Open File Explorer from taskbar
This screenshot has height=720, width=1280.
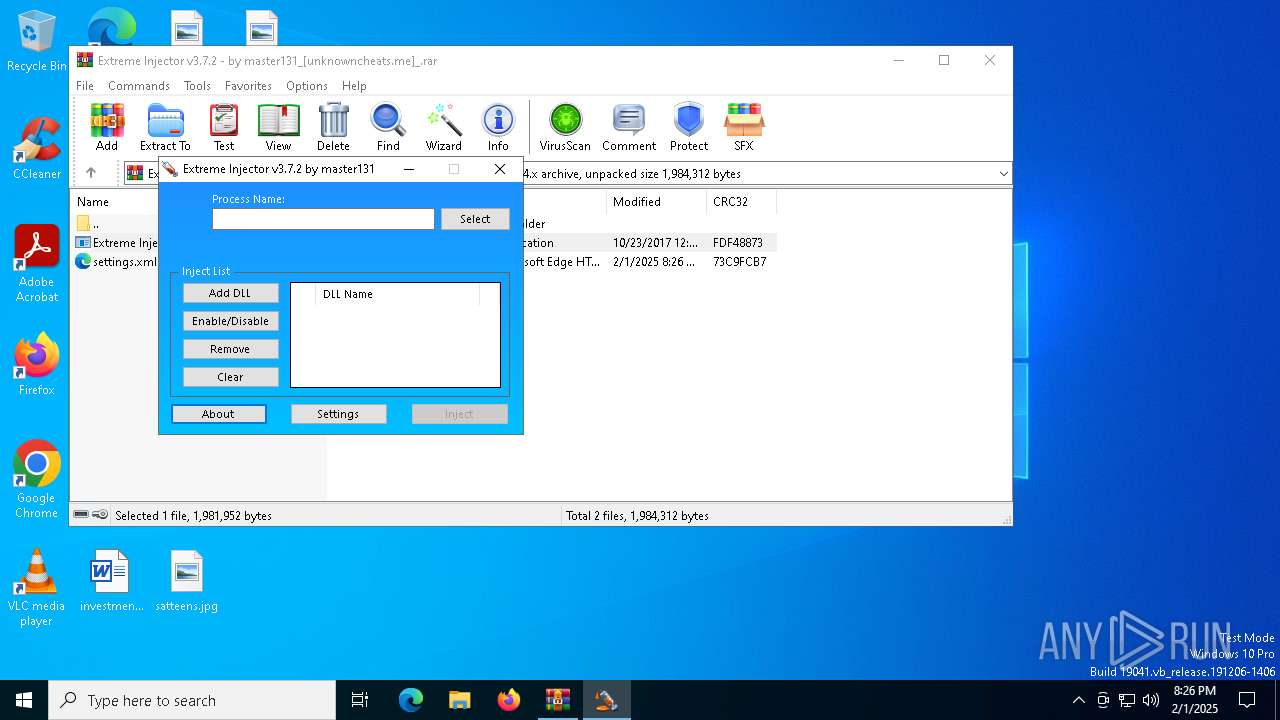coord(460,700)
